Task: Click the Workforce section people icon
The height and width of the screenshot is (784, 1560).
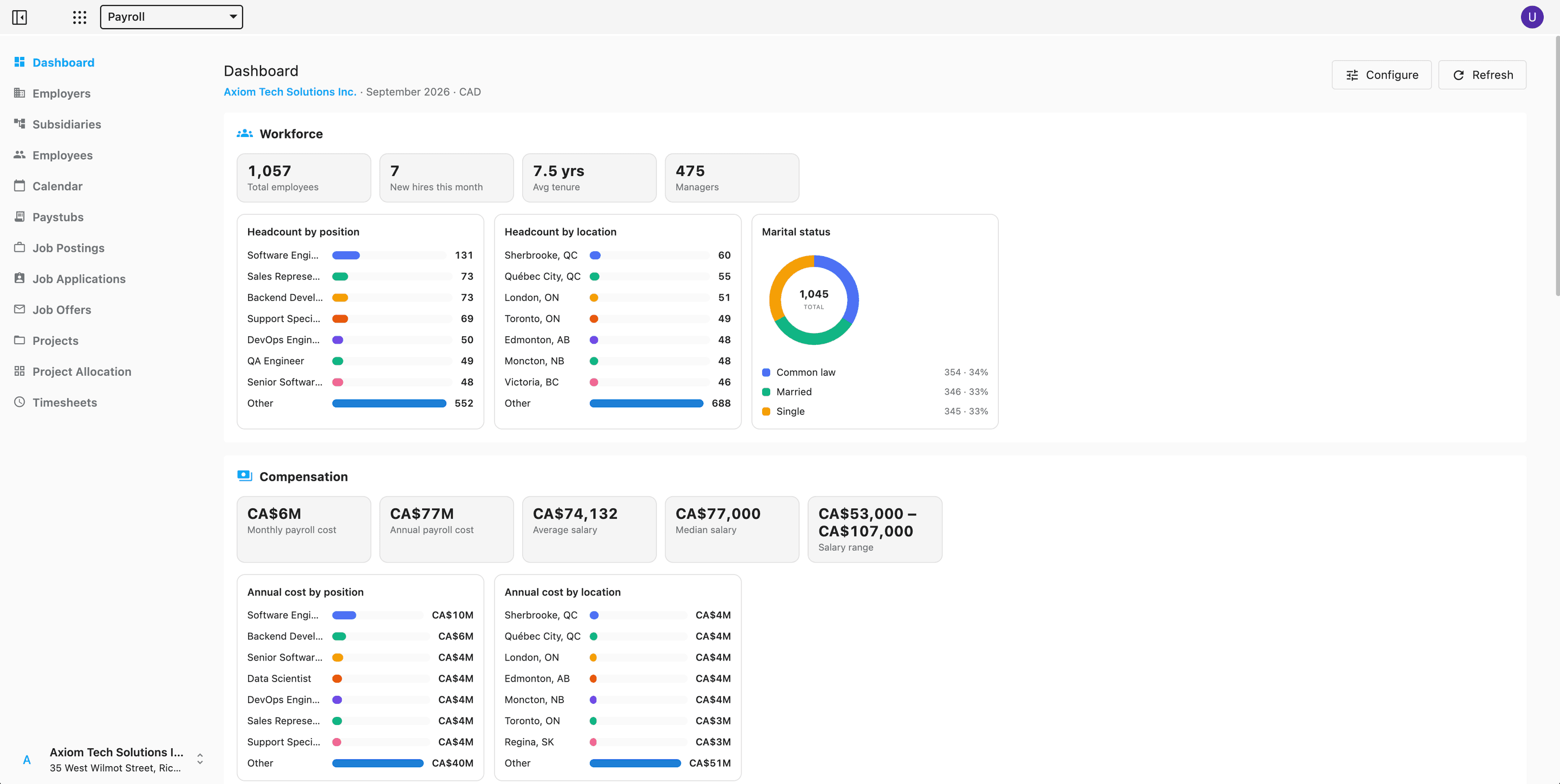Action: pos(245,133)
